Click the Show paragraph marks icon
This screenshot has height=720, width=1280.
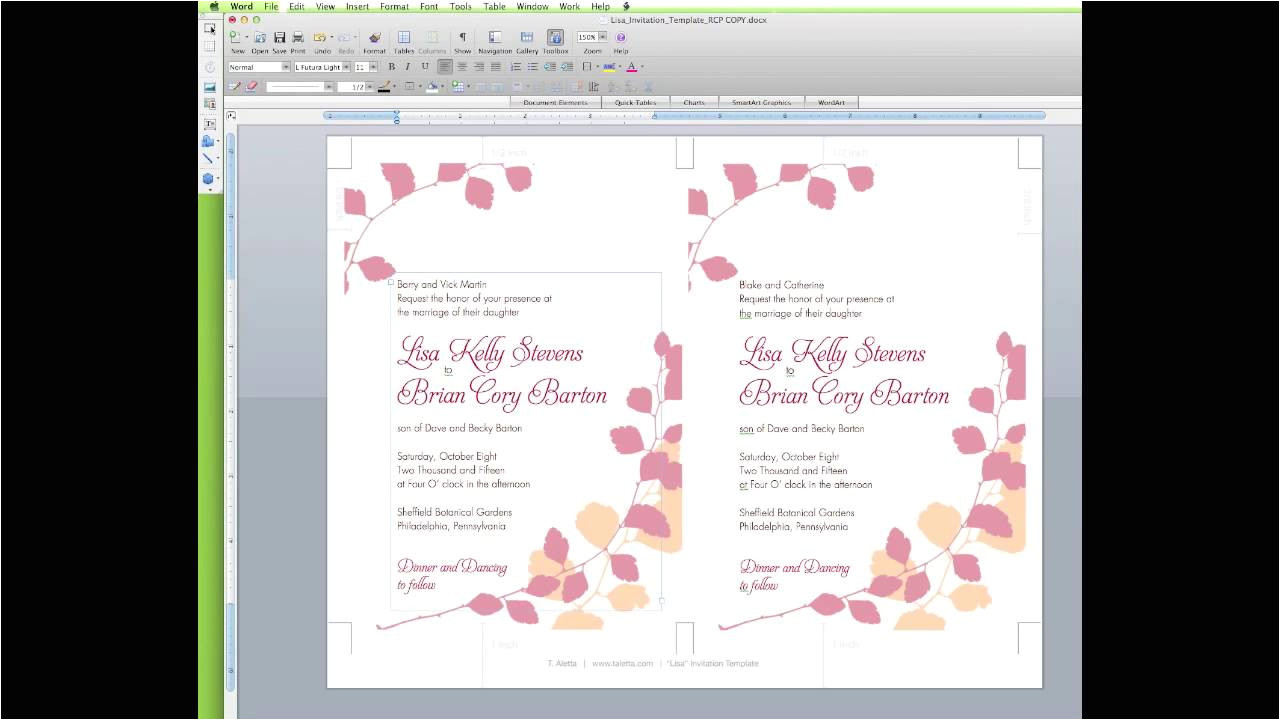(462, 37)
